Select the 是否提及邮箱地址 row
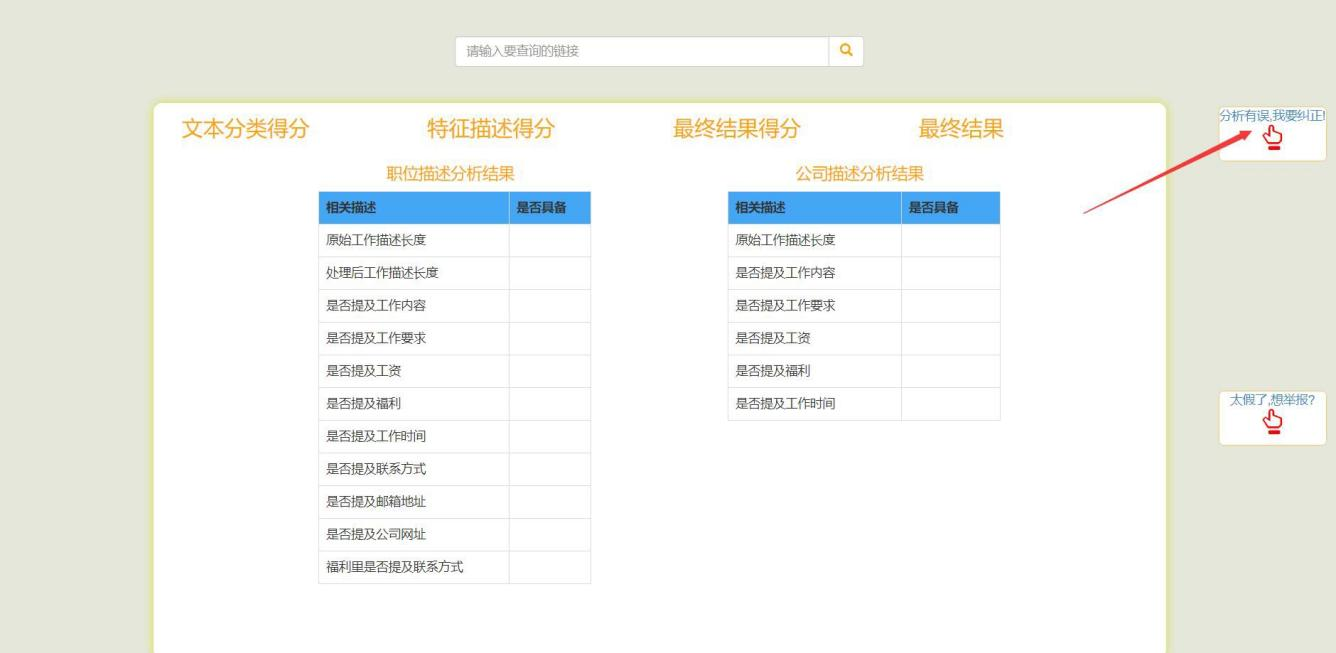The height and width of the screenshot is (653, 1336). 455,502
